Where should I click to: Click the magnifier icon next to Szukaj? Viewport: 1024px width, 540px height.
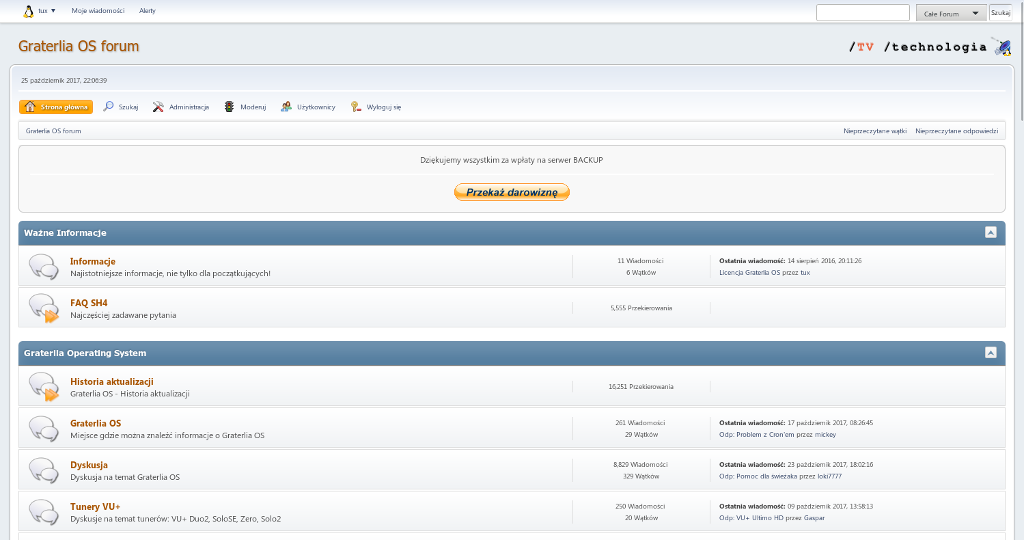[x=108, y=106]
